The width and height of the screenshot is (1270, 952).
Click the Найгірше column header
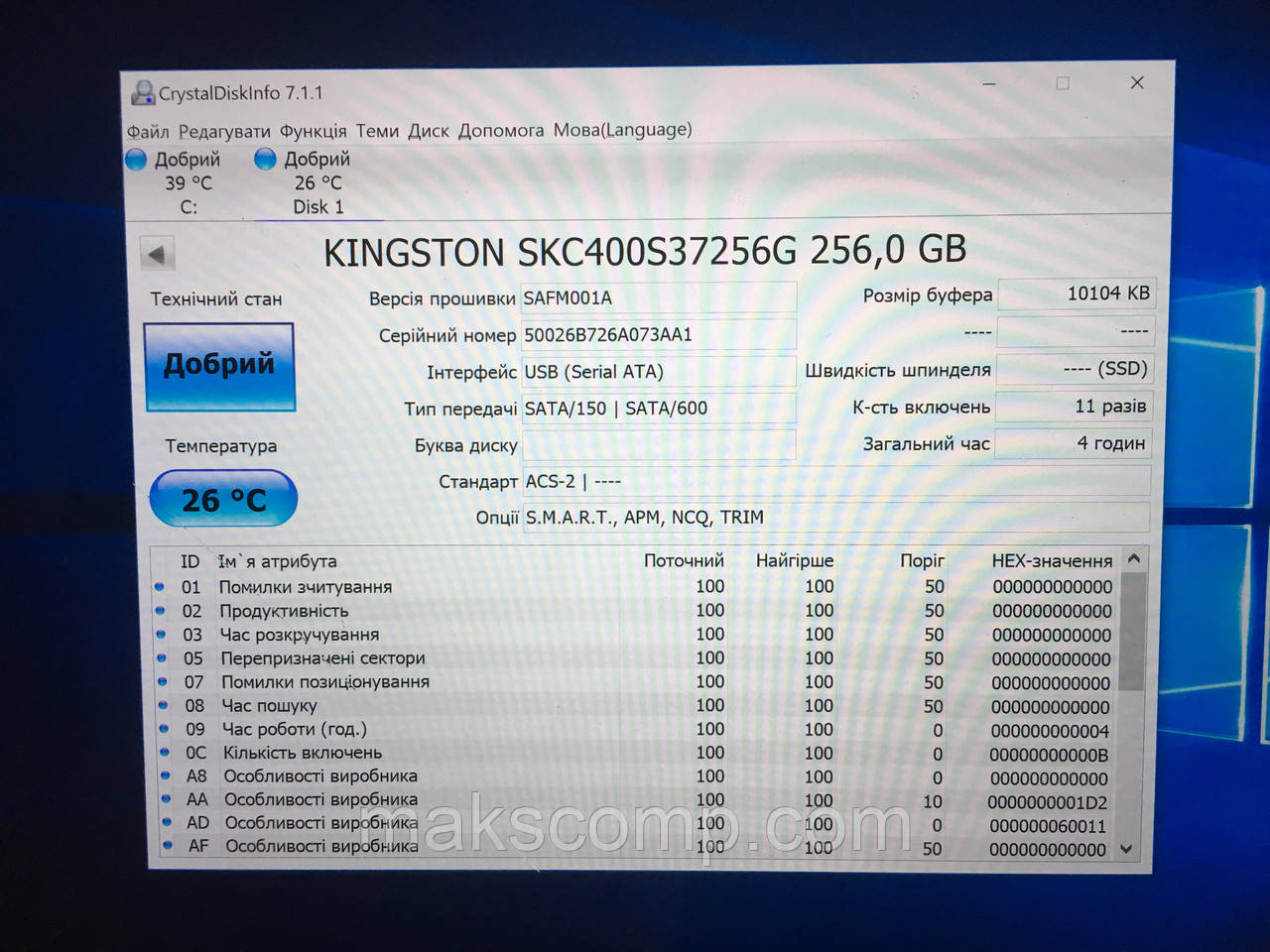pos(794,560)
